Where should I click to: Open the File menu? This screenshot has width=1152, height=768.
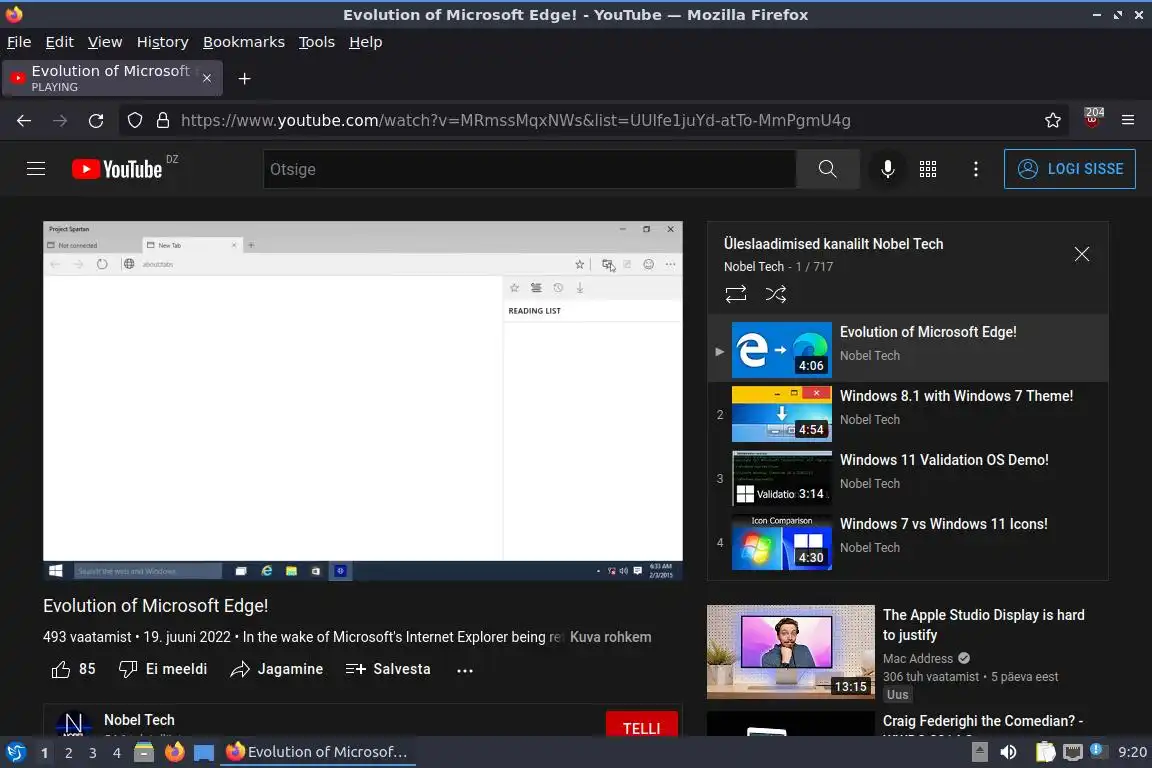tap(19, 42)
